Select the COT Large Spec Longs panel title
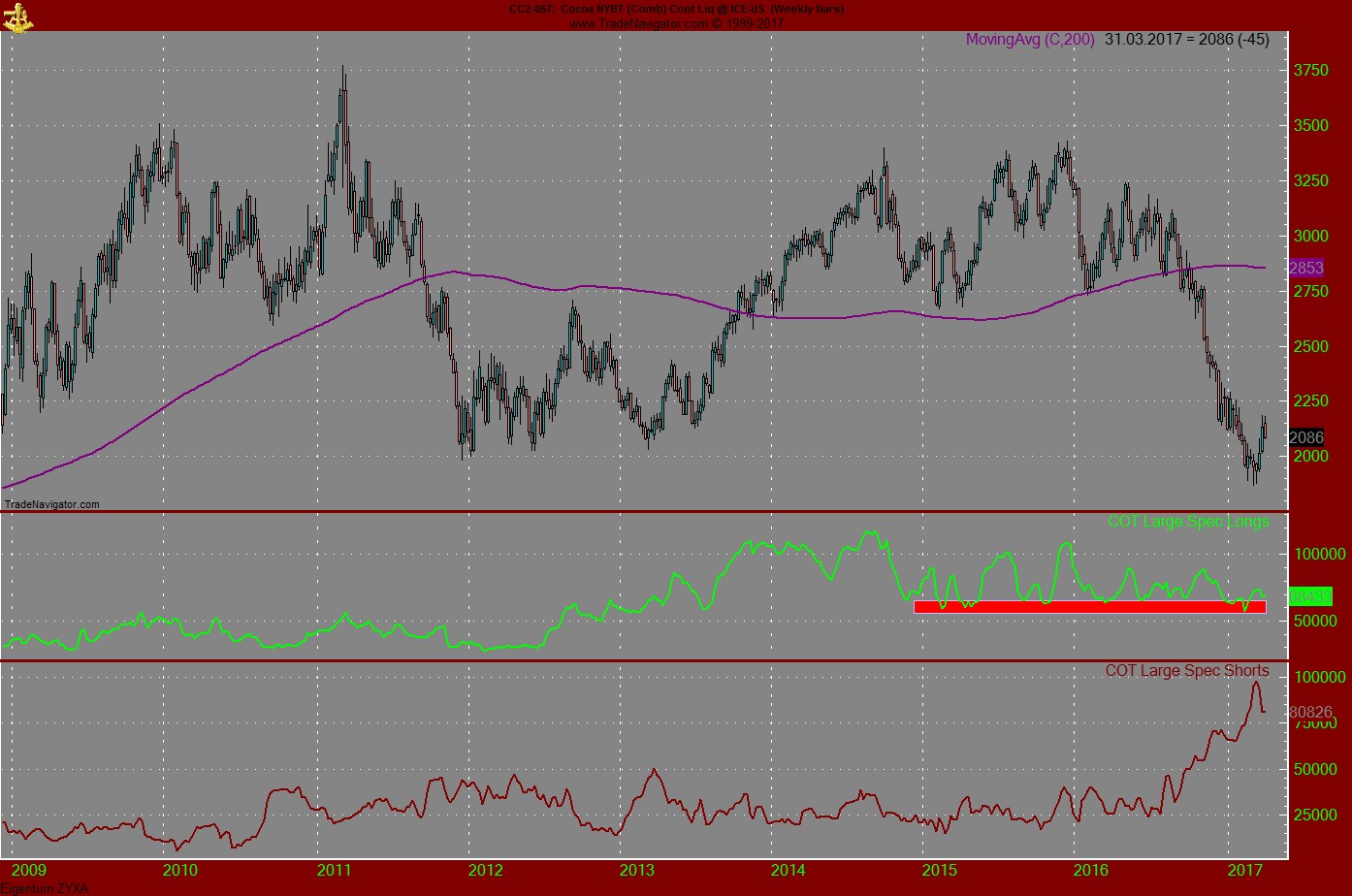 coord(1188,522)
